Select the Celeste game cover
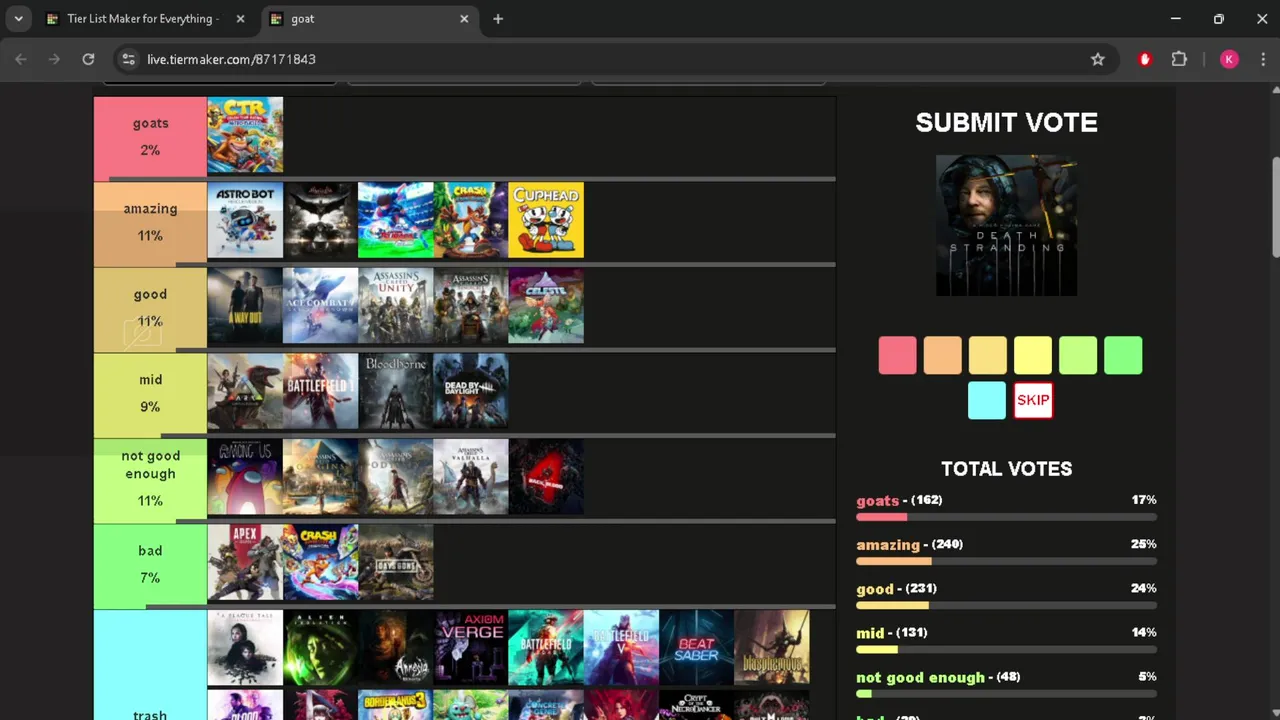1280x720 pixels. [546, 305]
